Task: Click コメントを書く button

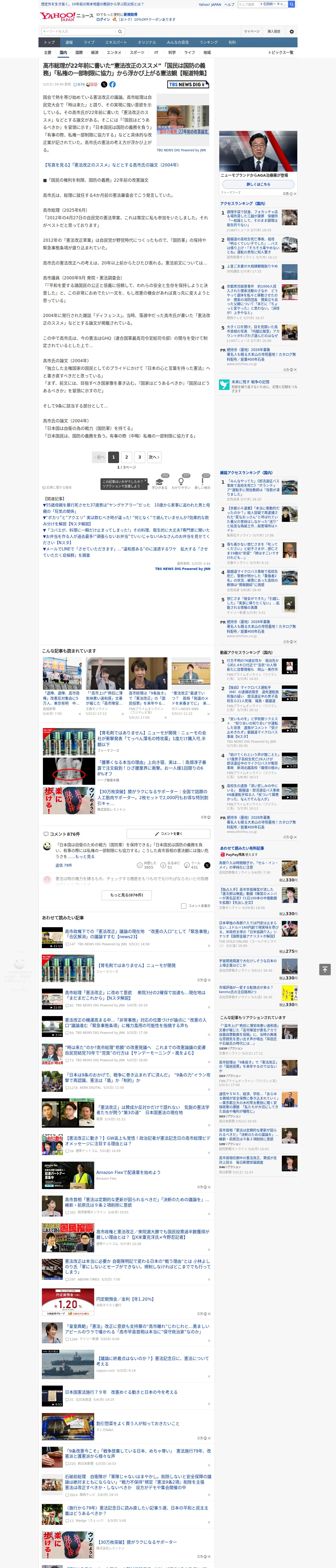Action: 168,834
